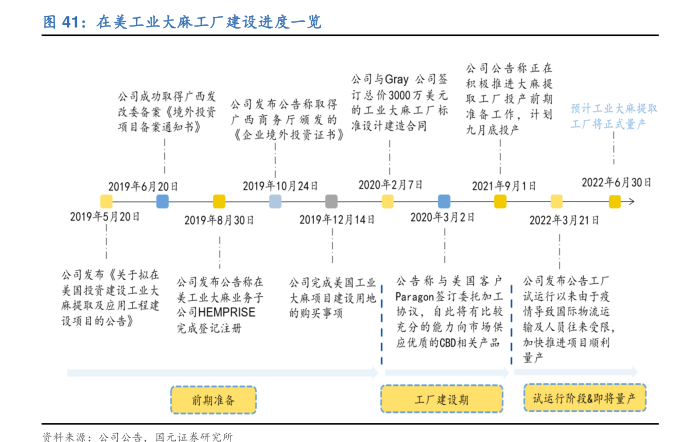Click the blue 2020年3月2日 marker
Viewport: 677px width, 442px height.
coord(443,201)
